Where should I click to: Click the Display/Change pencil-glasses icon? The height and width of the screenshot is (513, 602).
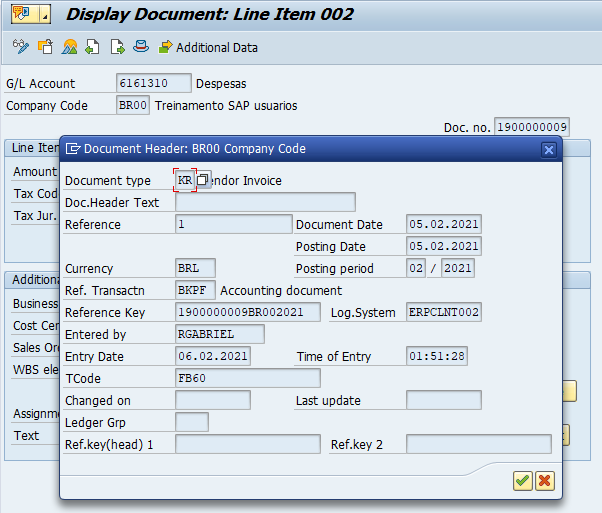point(21,47)
